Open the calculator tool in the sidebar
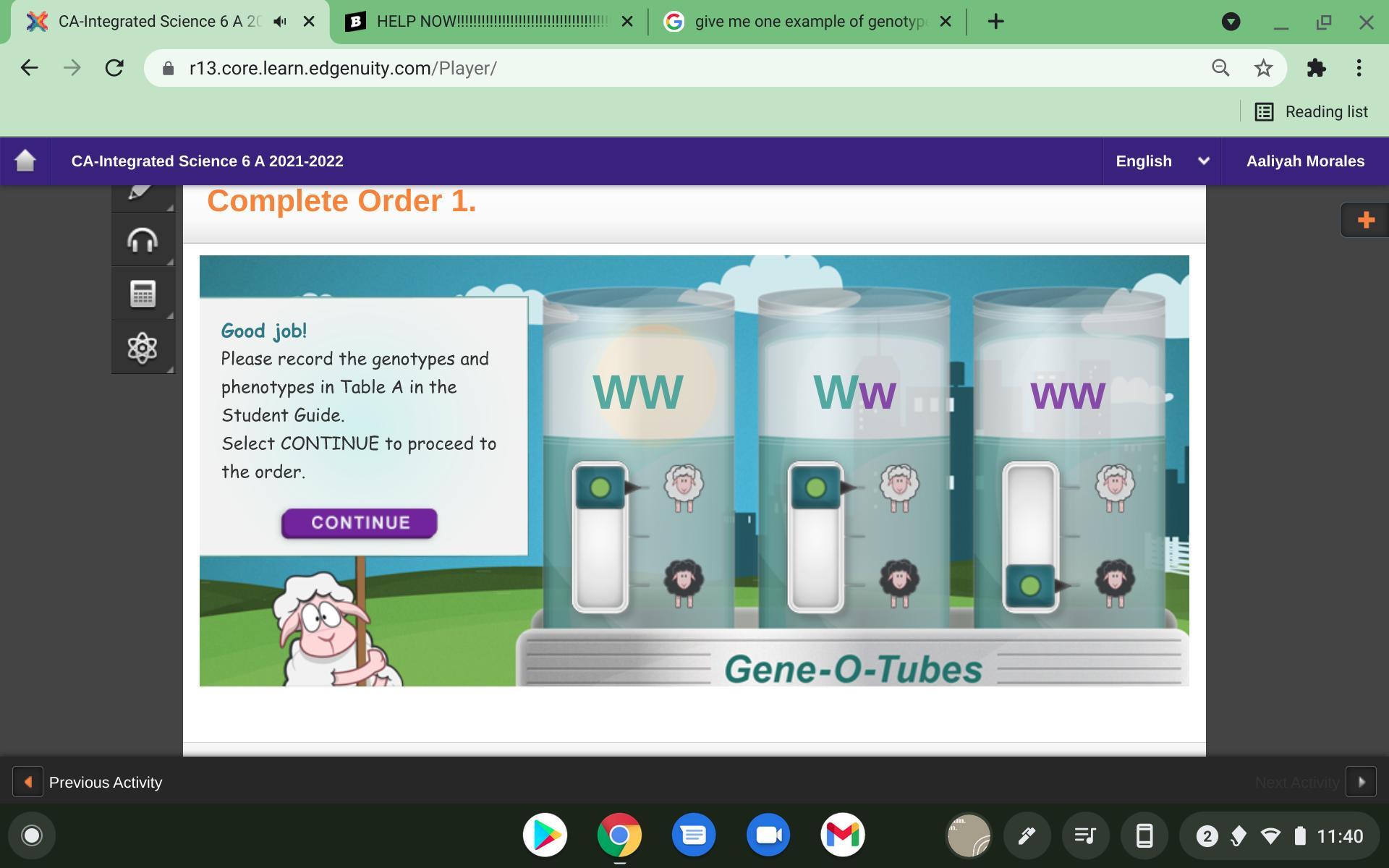 tap(143, 294)
